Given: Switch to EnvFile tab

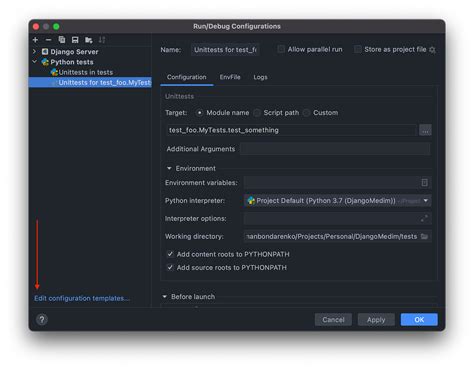Looking at the screenshot, I should (230, 77).
